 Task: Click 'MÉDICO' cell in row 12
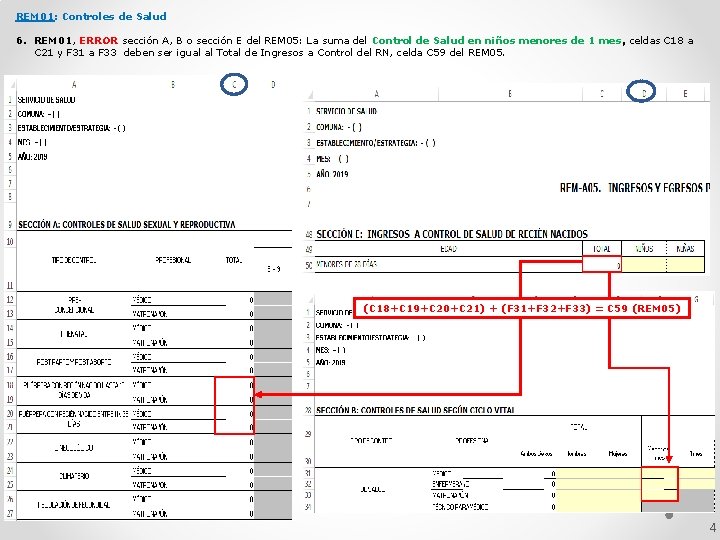click(141, 300)
